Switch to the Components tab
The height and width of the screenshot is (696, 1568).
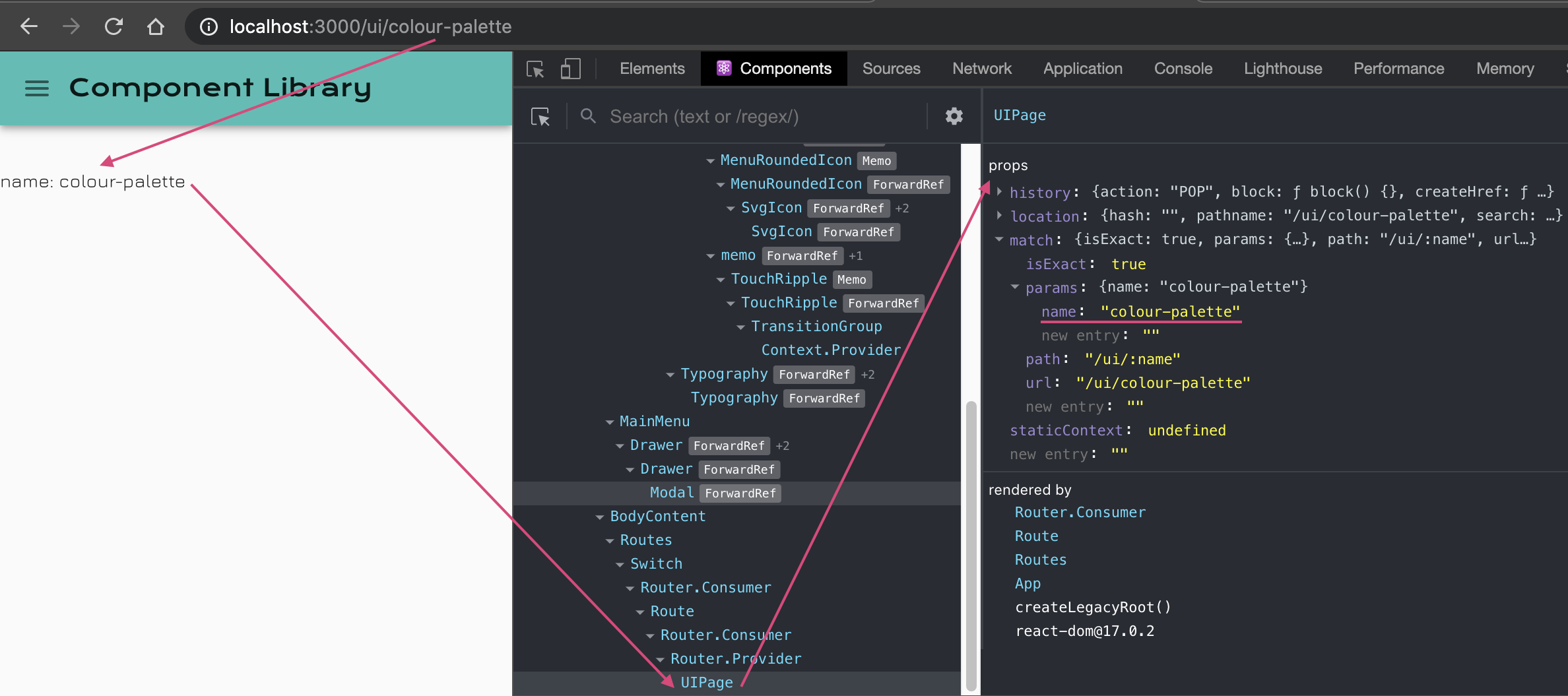pyautogui.click(x=774, y=69)
